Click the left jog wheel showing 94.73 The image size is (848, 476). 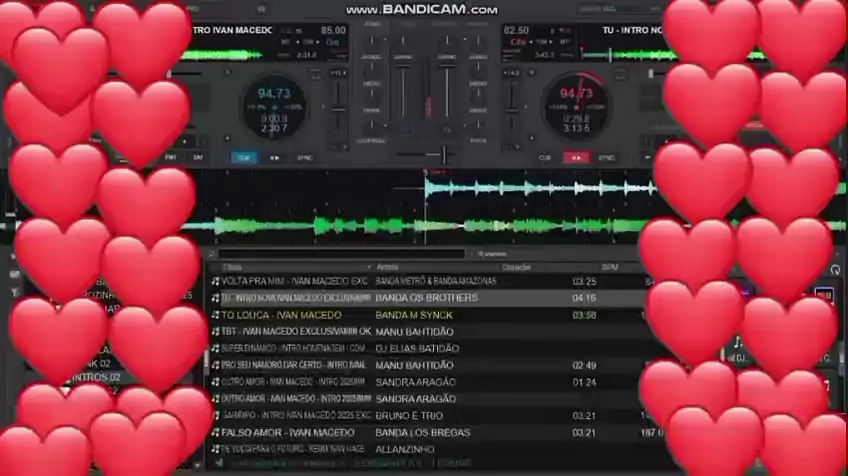coord(274,106)
